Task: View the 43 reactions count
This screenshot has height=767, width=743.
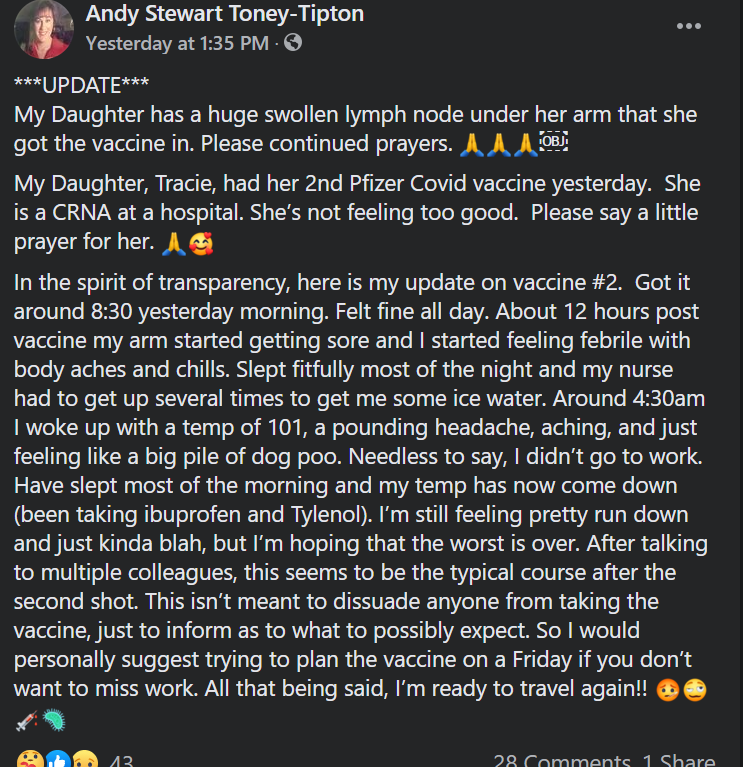Action: click(x=121, y=762)
